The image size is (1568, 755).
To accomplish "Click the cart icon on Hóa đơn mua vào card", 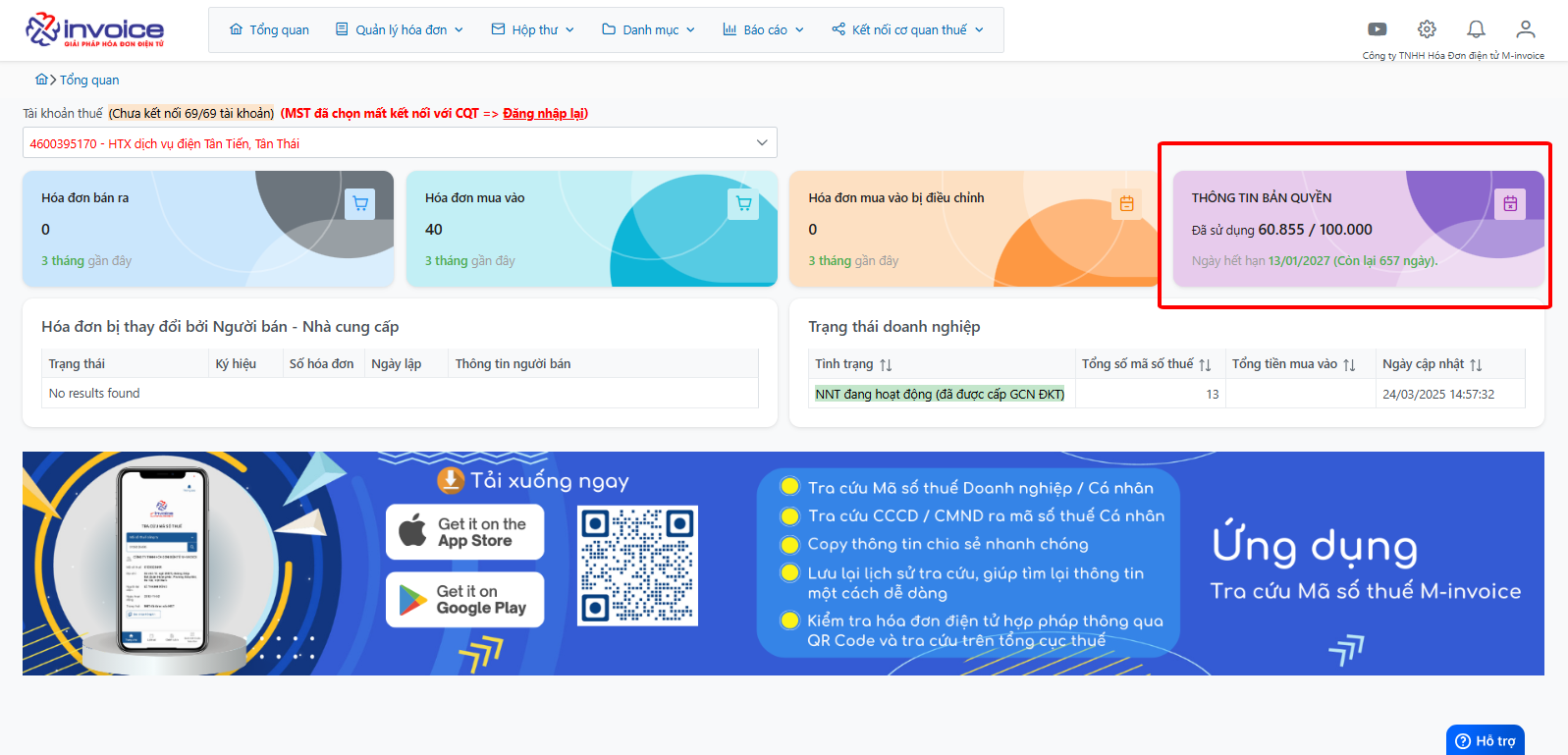I will (x=743, y=204).
